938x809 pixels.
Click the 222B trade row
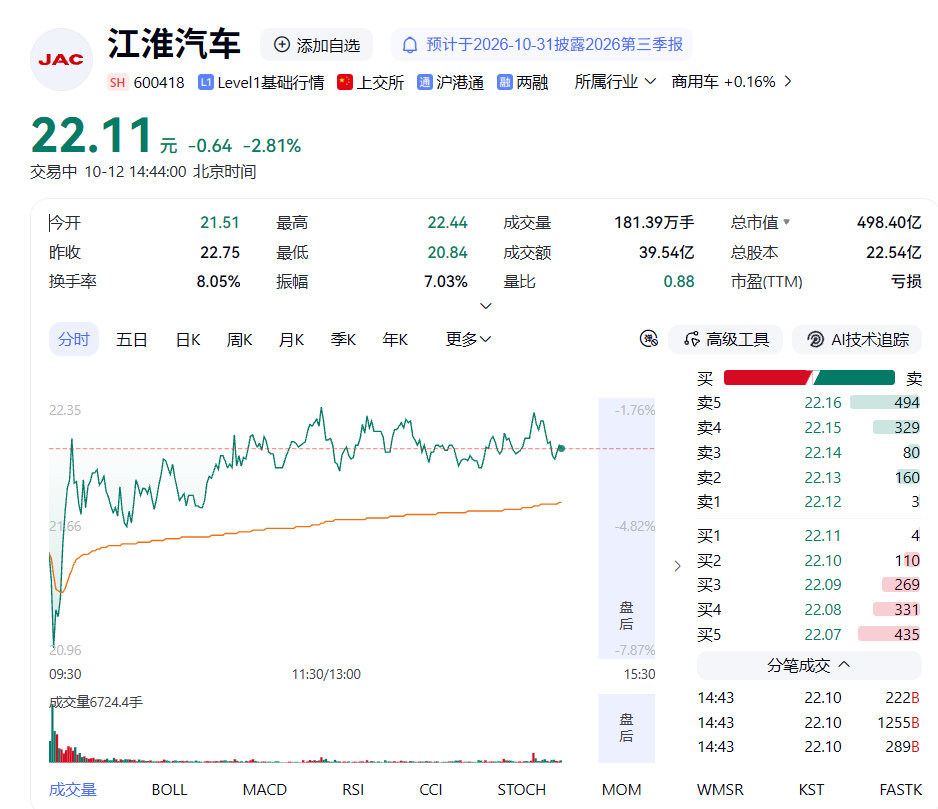tap(809, 698)
